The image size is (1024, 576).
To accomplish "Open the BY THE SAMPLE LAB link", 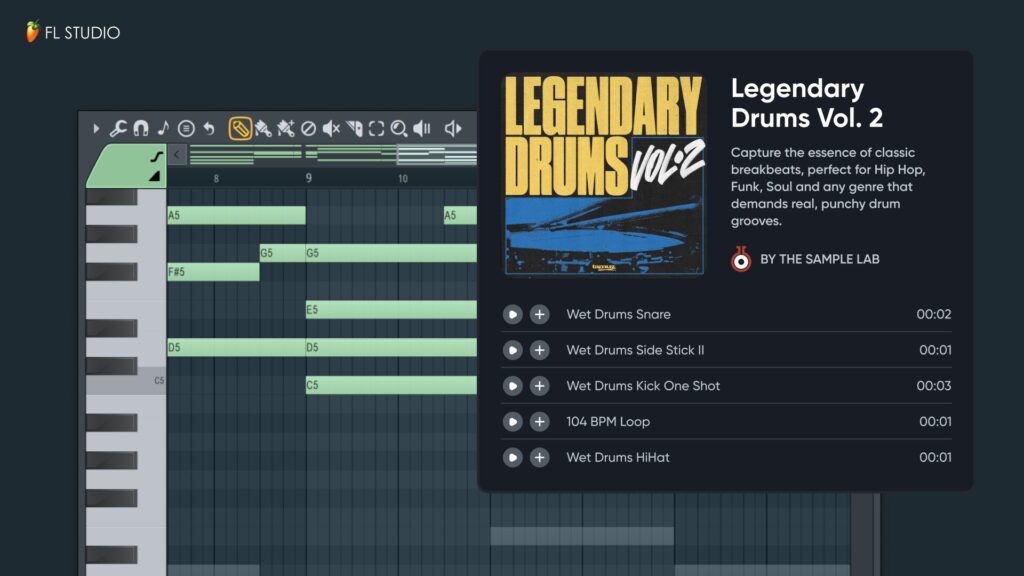I will click(820, 259).
